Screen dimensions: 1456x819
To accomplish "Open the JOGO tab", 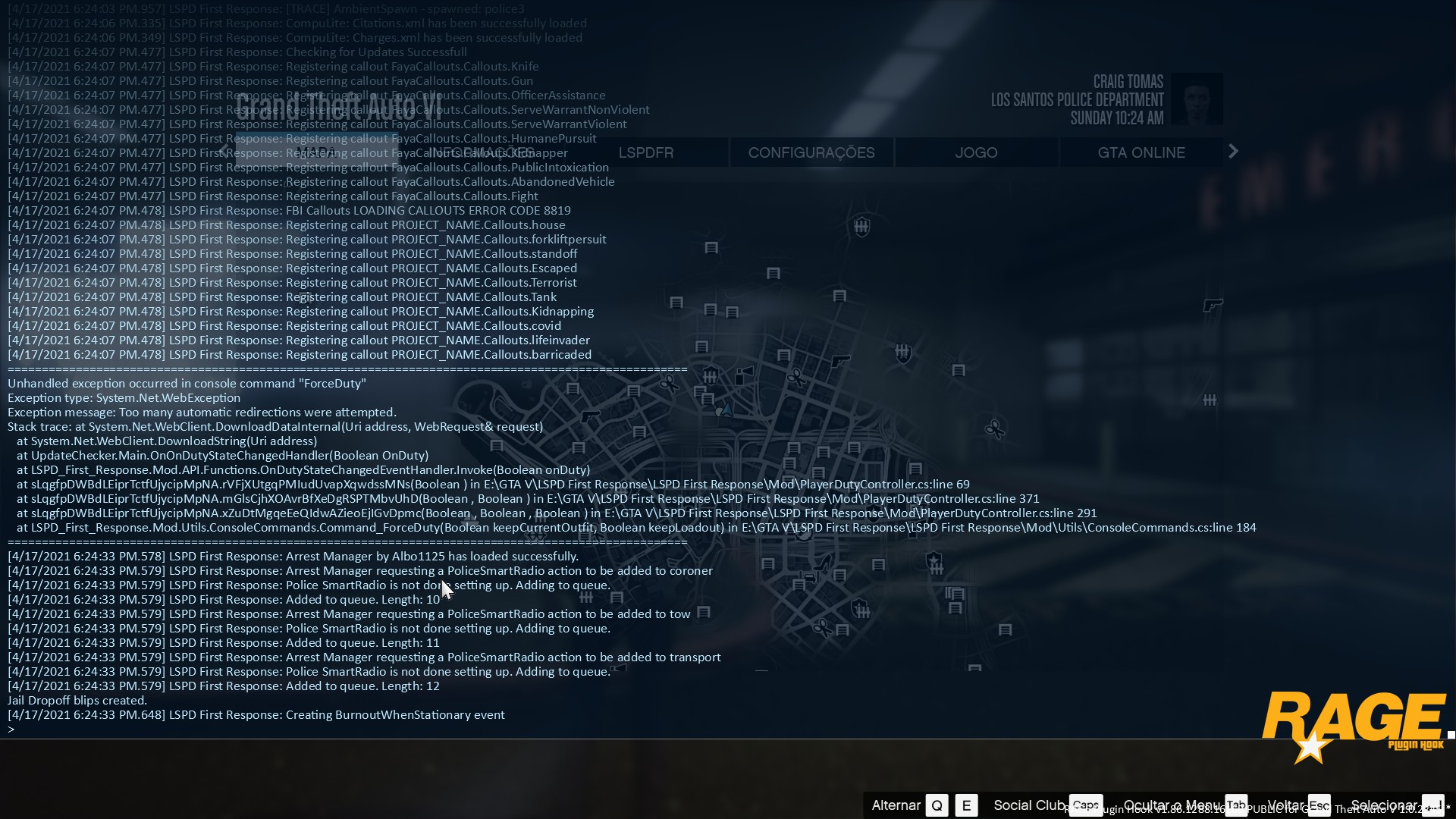I will coord(976,152).
